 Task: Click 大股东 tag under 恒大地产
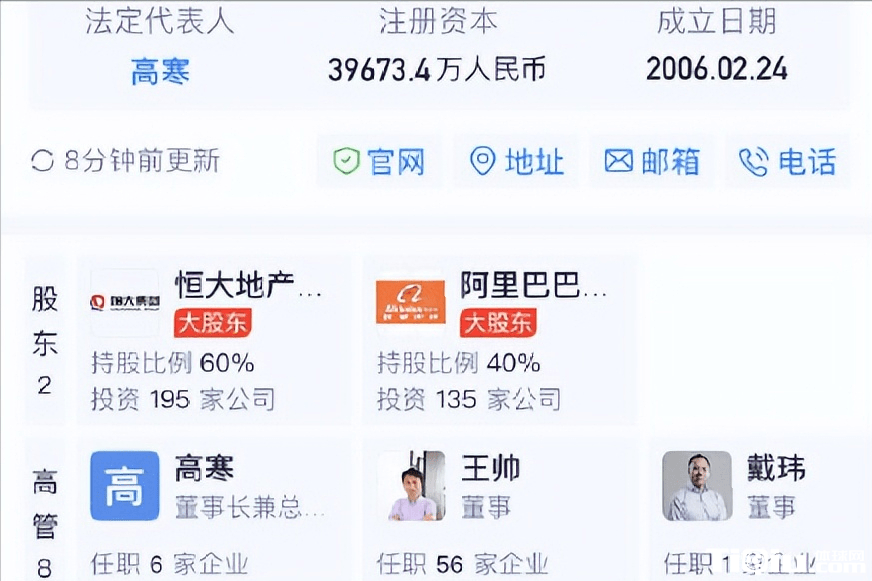click(x=212, y=322)
